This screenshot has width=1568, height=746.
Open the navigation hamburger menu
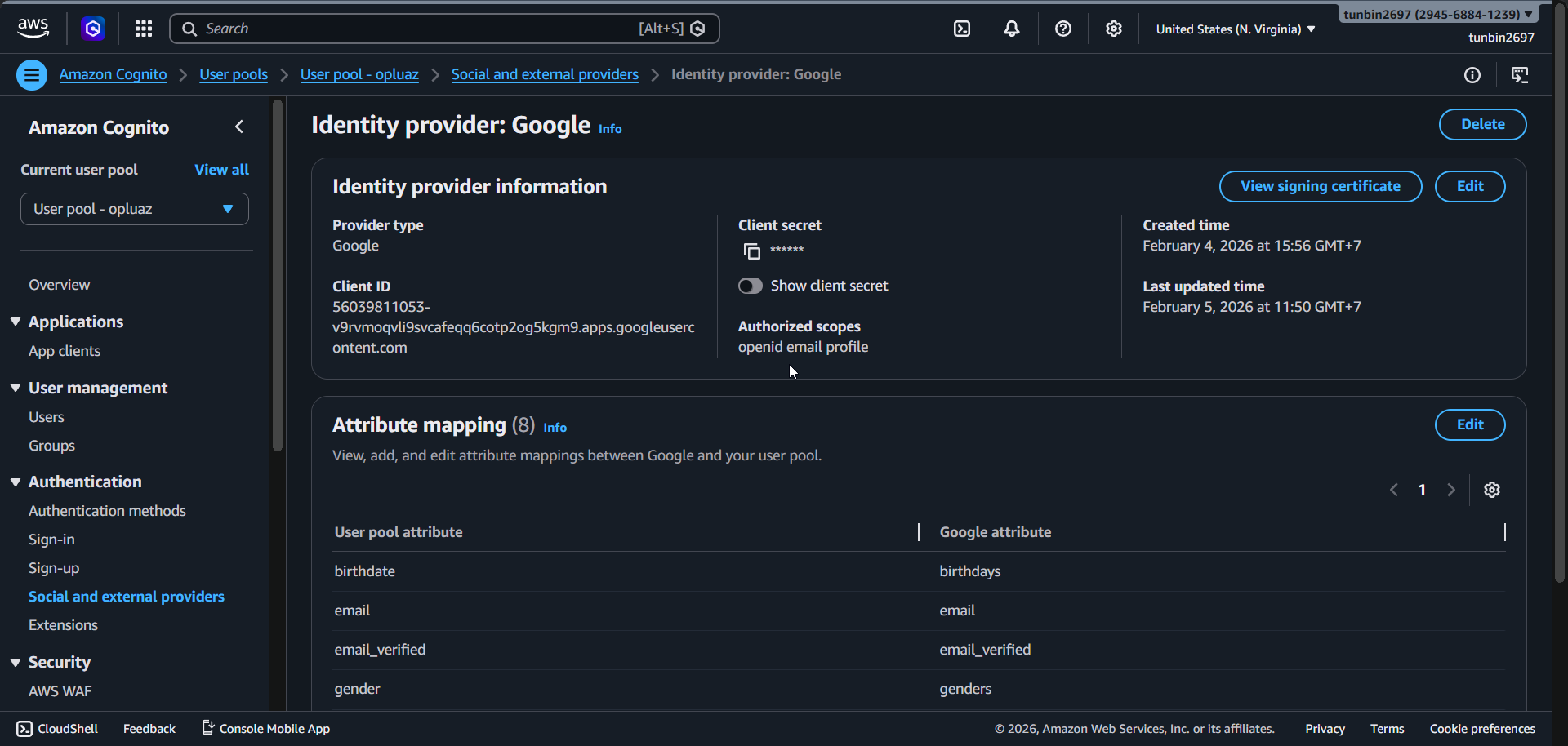(31, 74)
